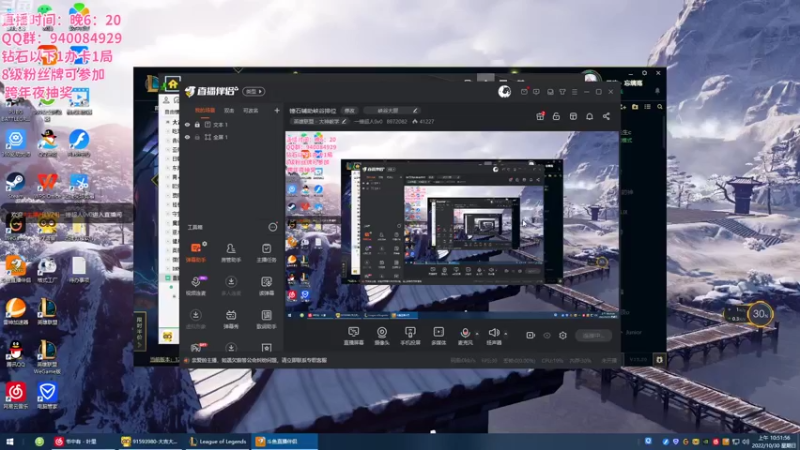Open the 主播任务 tool icon
Viewport: 800px width, 450px height.
266,252
